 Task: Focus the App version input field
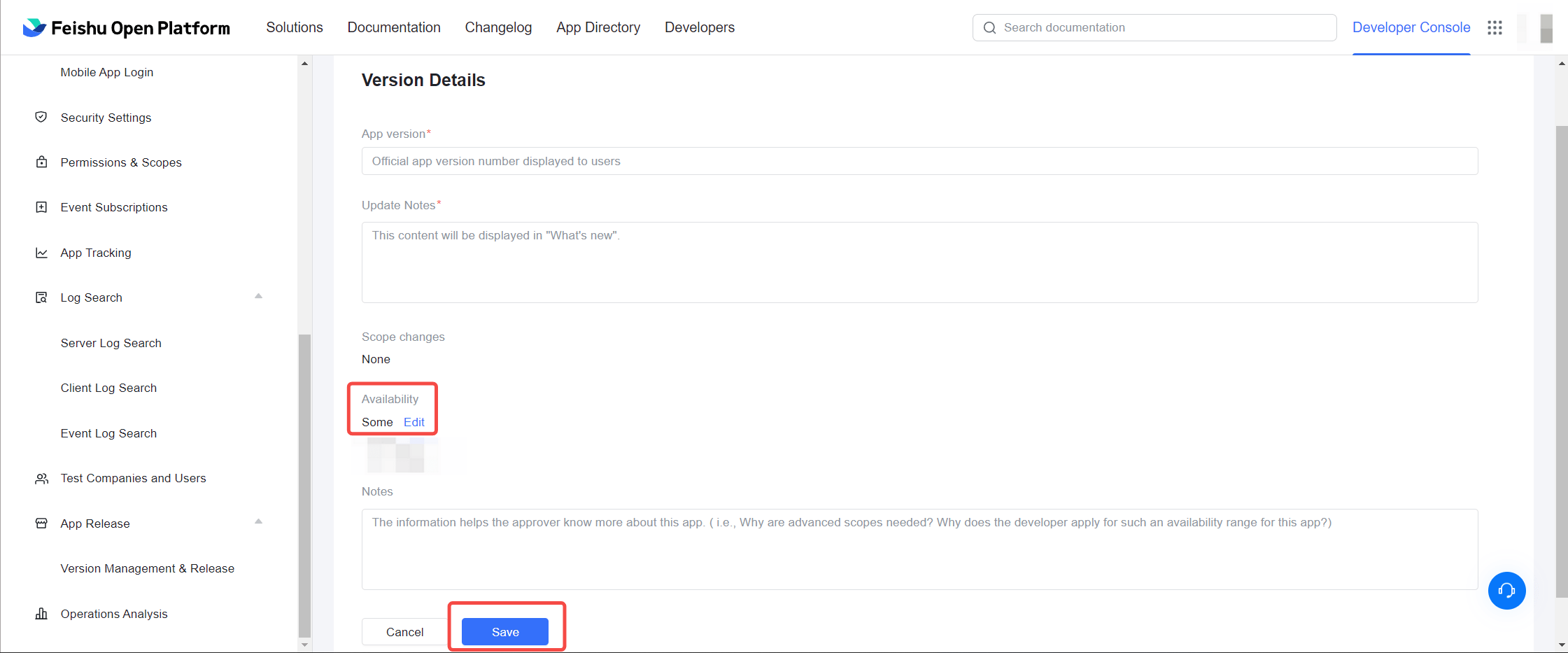click(x=919, y=161)
